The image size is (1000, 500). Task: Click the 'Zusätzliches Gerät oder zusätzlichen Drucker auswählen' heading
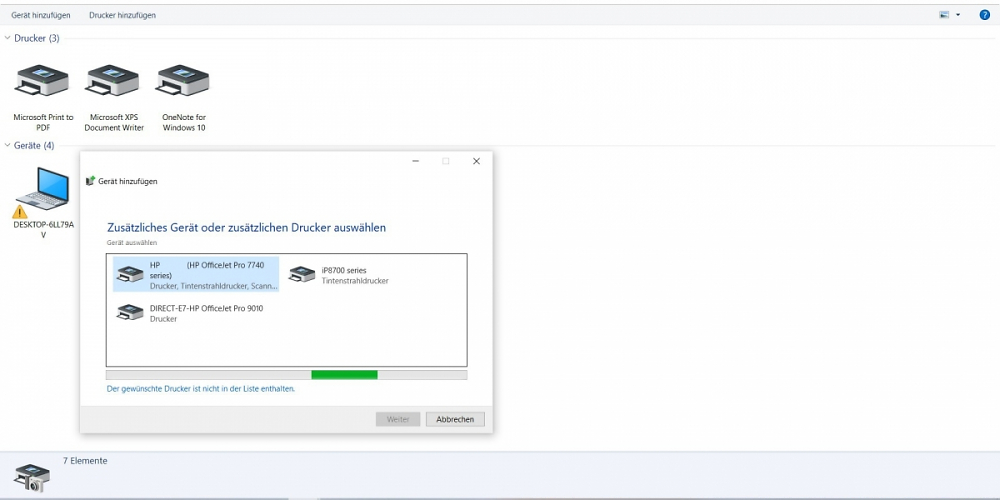[246, 228]
